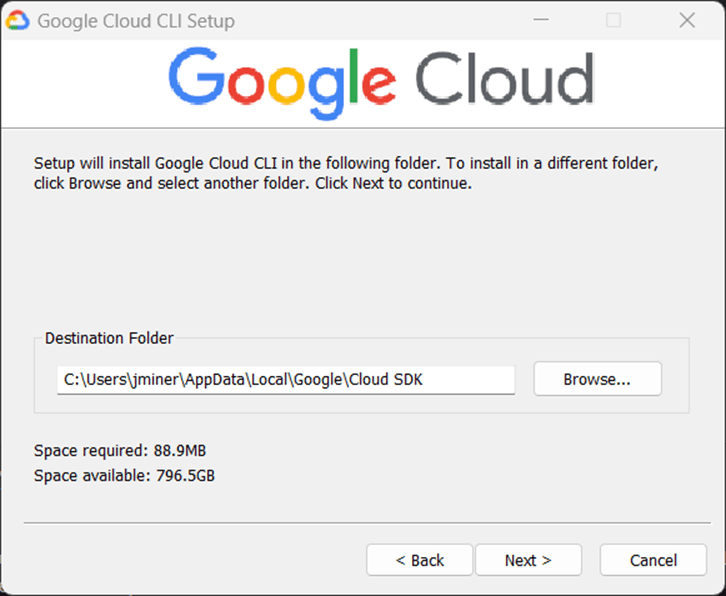Go to the previous step with Back

click(x=419, y=560)
